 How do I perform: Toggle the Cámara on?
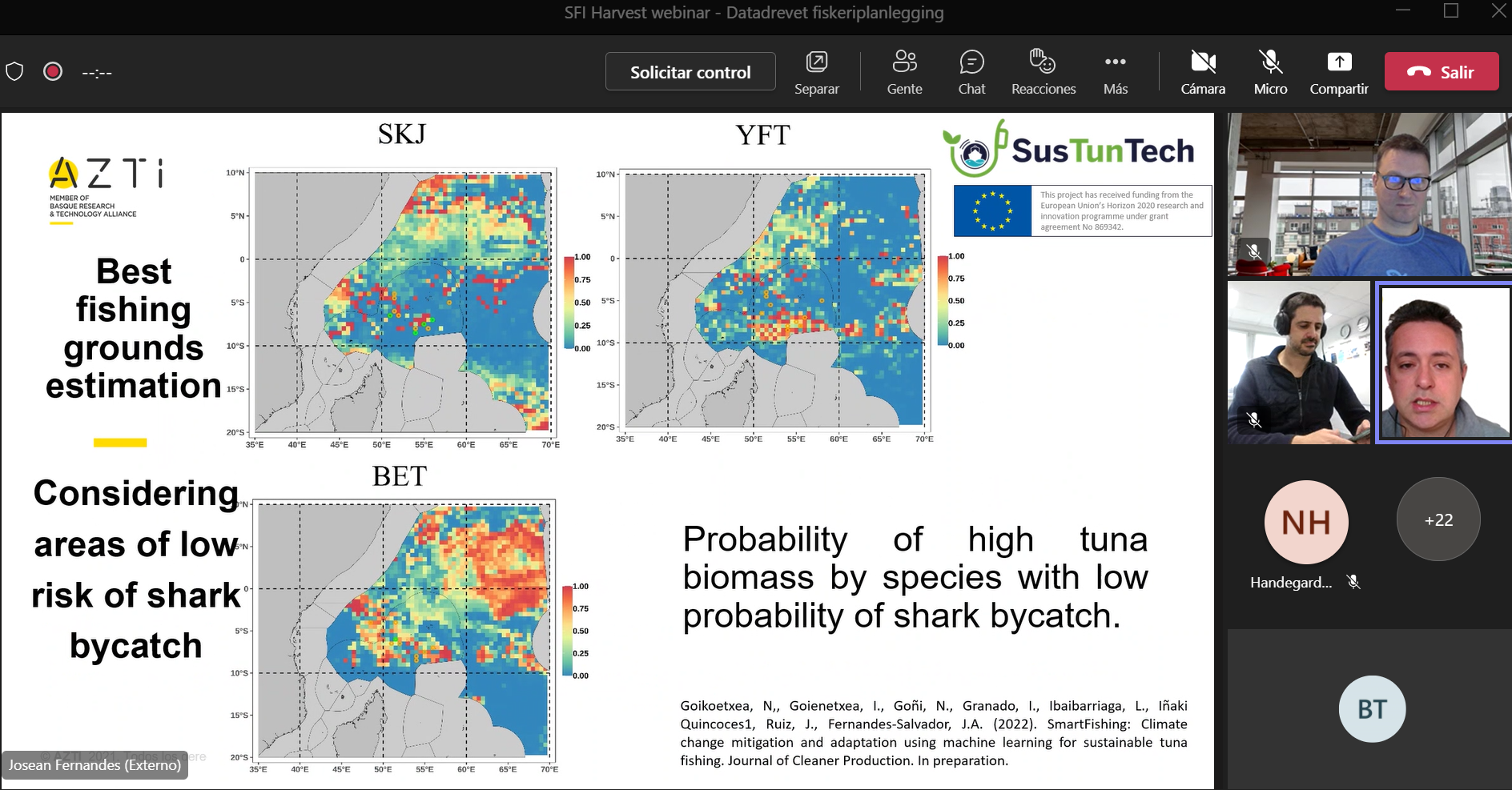click(1203, 72)
